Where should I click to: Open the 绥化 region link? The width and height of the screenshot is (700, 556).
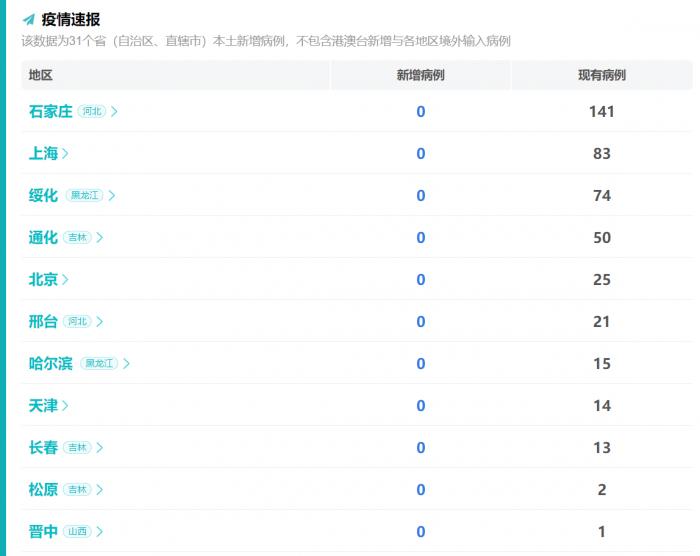click(43, 195)
